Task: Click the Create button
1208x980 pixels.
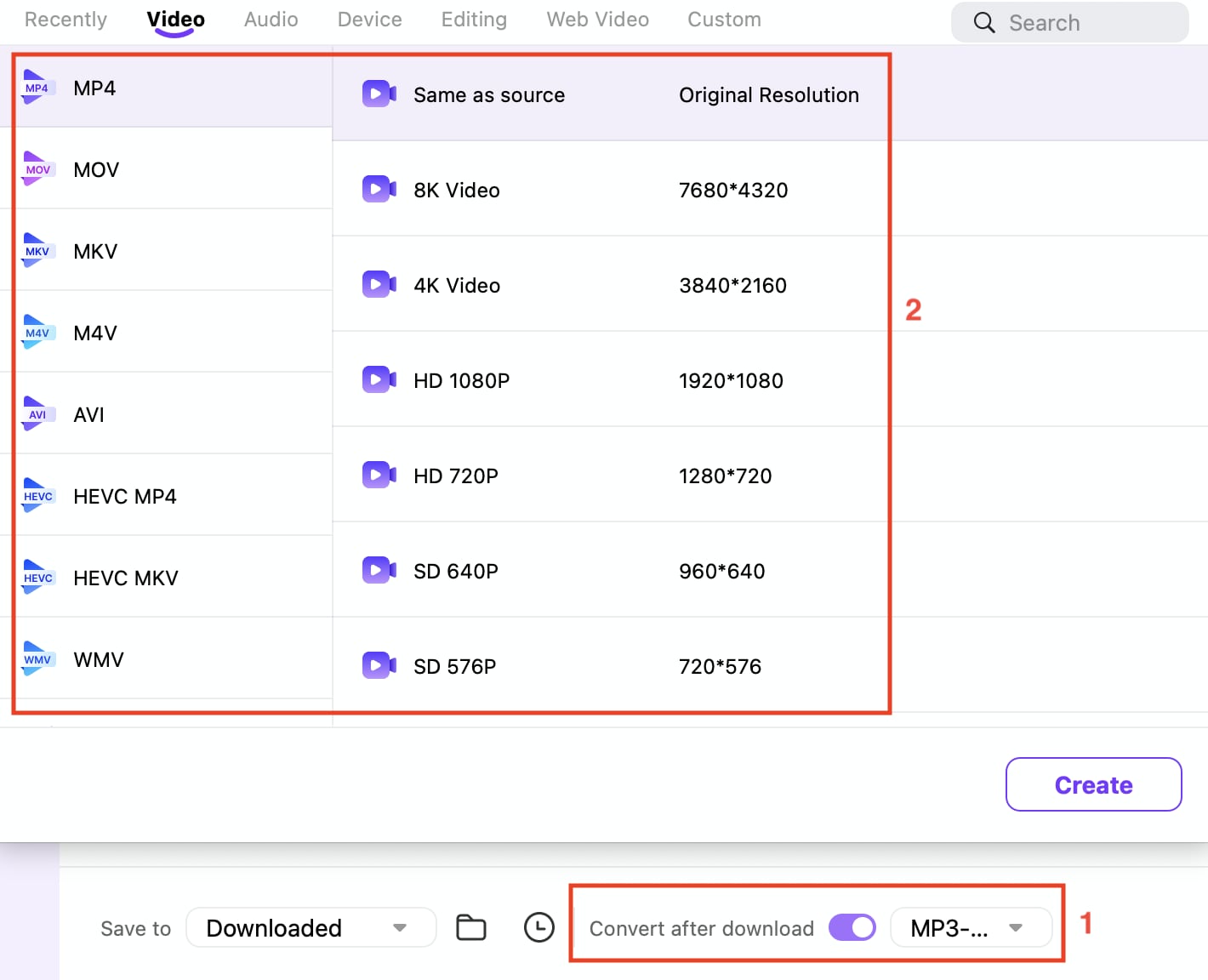Action: click(x=1093, y=784)
